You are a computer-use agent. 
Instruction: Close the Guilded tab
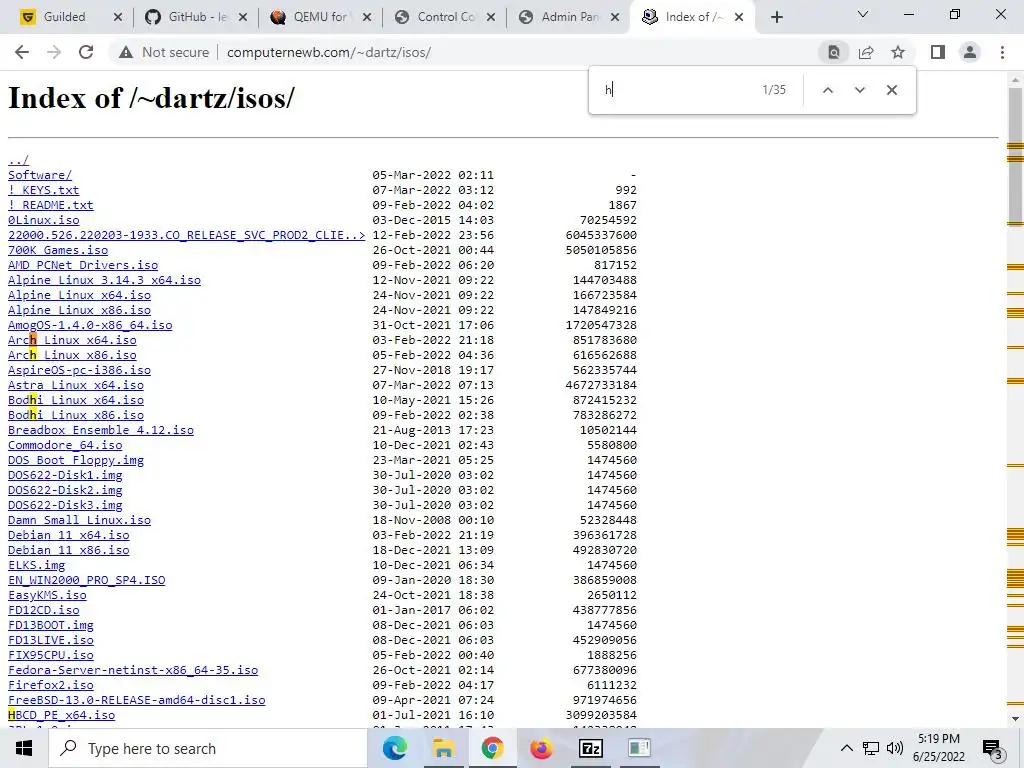(x=118, y=18)
